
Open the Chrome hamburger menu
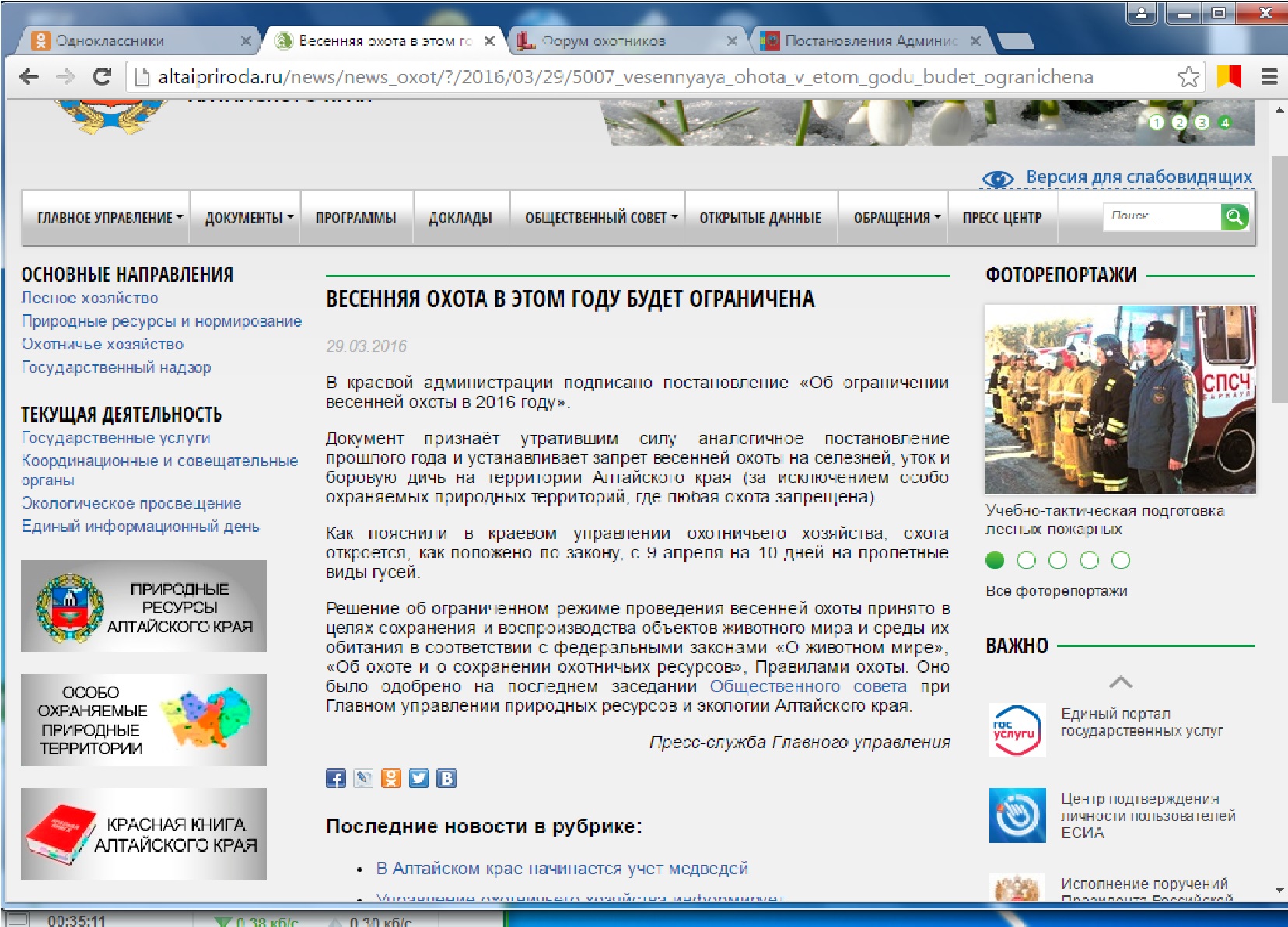tap(1269, 77)
